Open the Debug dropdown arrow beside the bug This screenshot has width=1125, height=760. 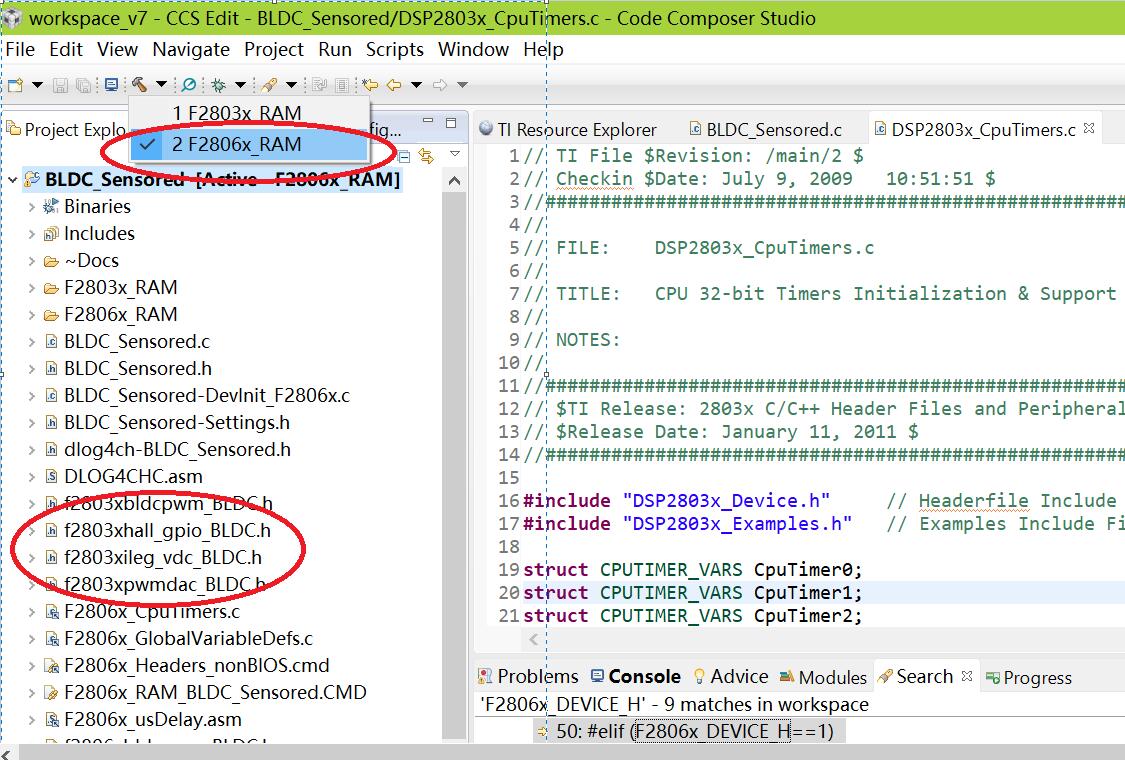240,85
